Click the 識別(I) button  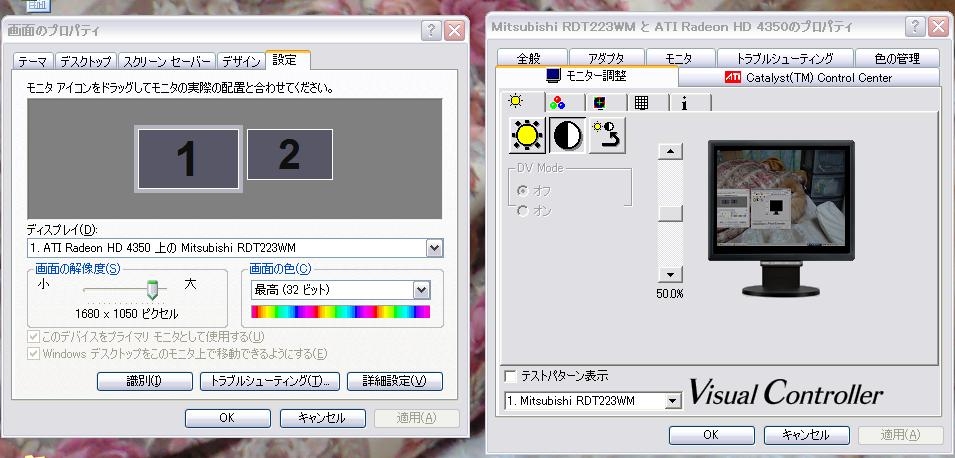144,381
